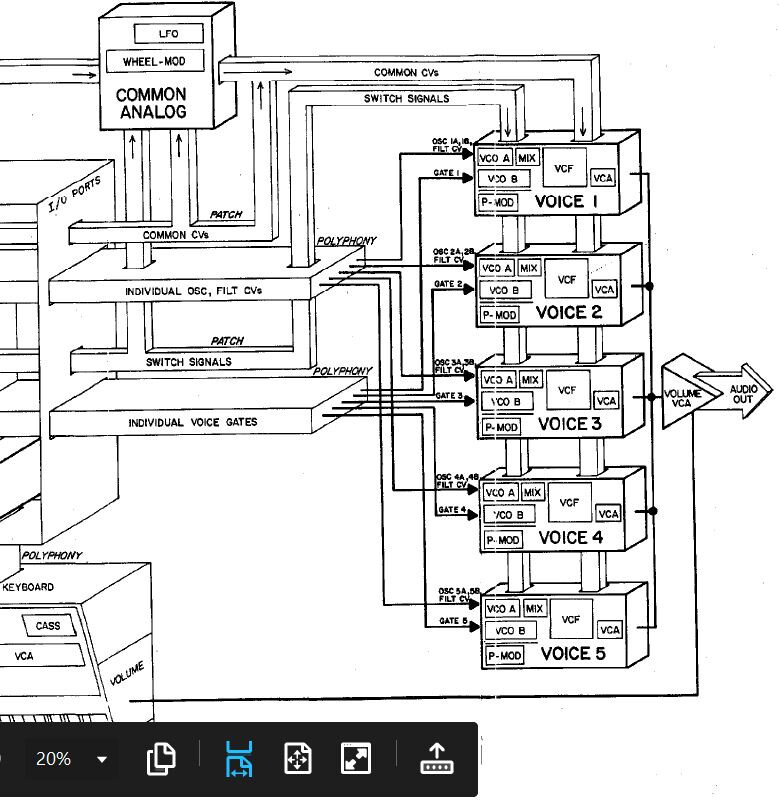779x806 pixels.
Task: Click the COMMON CVs label on top bus
Action: (406, 72)
